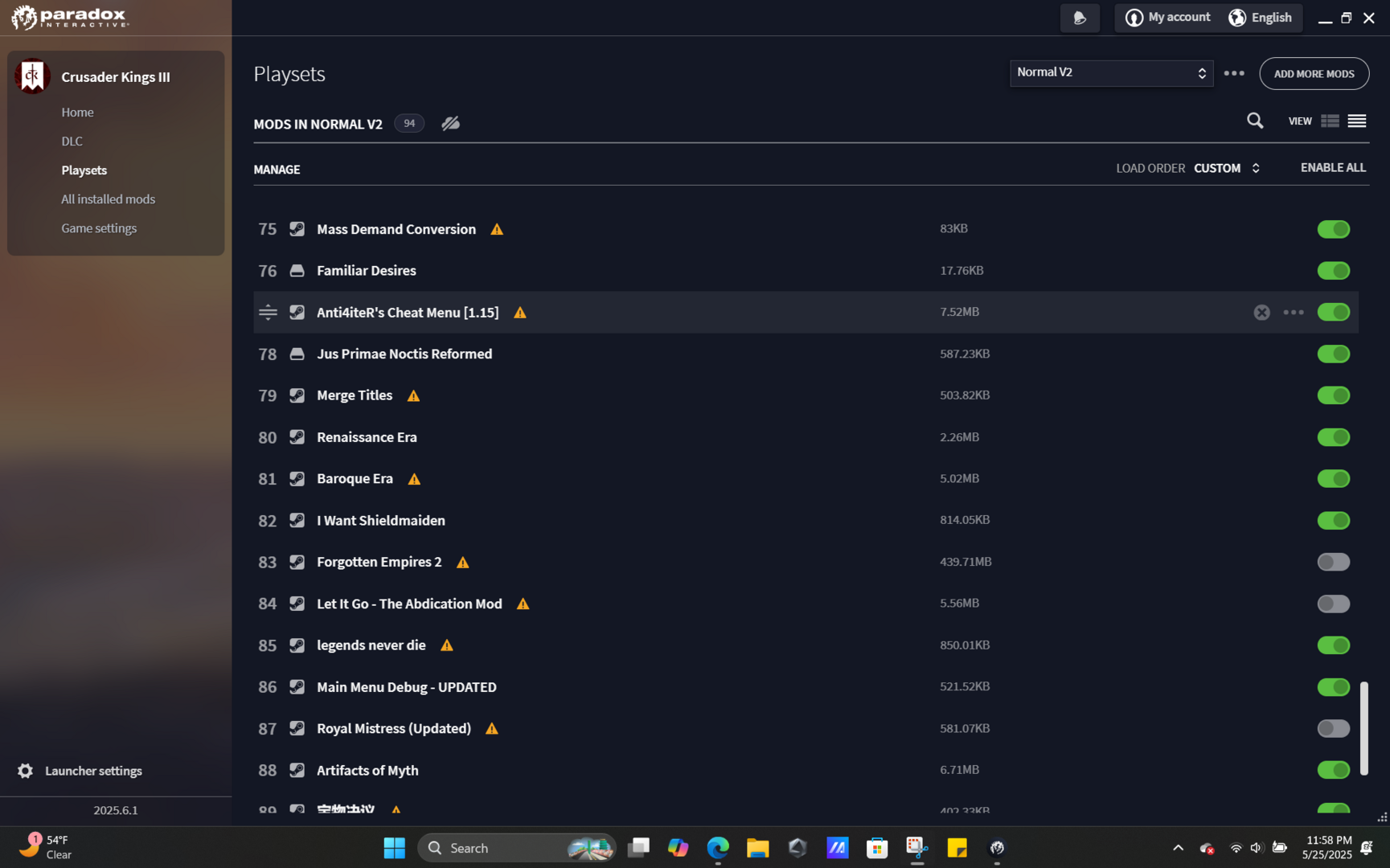1390x868 pixels.
Task: Click warning icon beside Mass Demand Conversion
Action: (497, 229)
